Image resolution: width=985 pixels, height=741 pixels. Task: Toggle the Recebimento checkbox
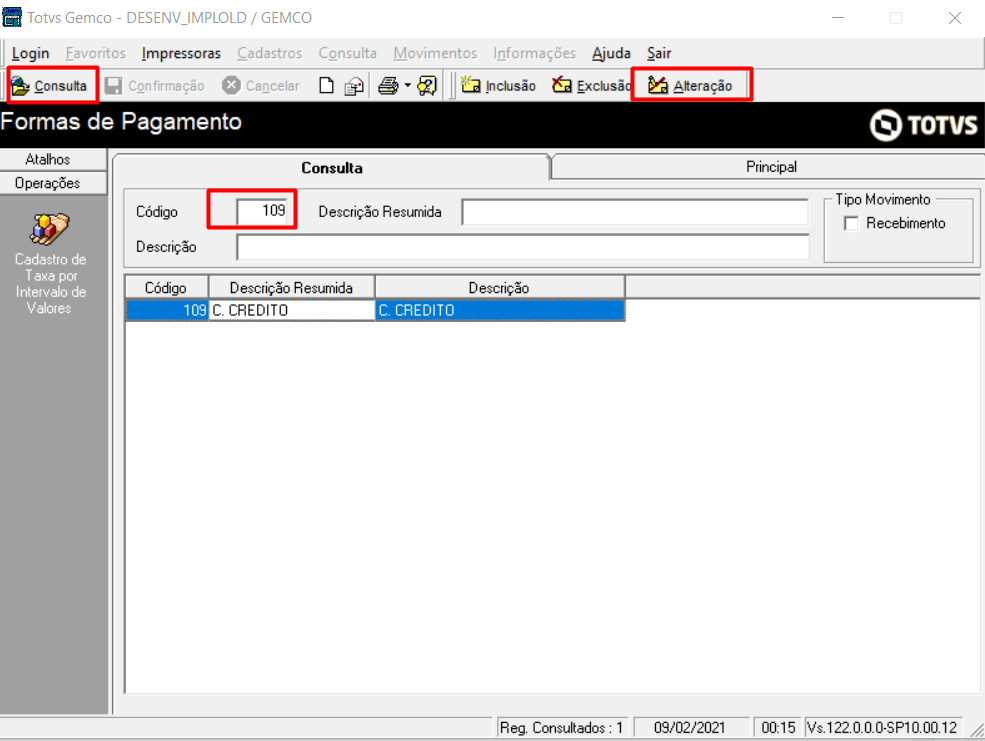pyautogui.click(x=851, y=224)
